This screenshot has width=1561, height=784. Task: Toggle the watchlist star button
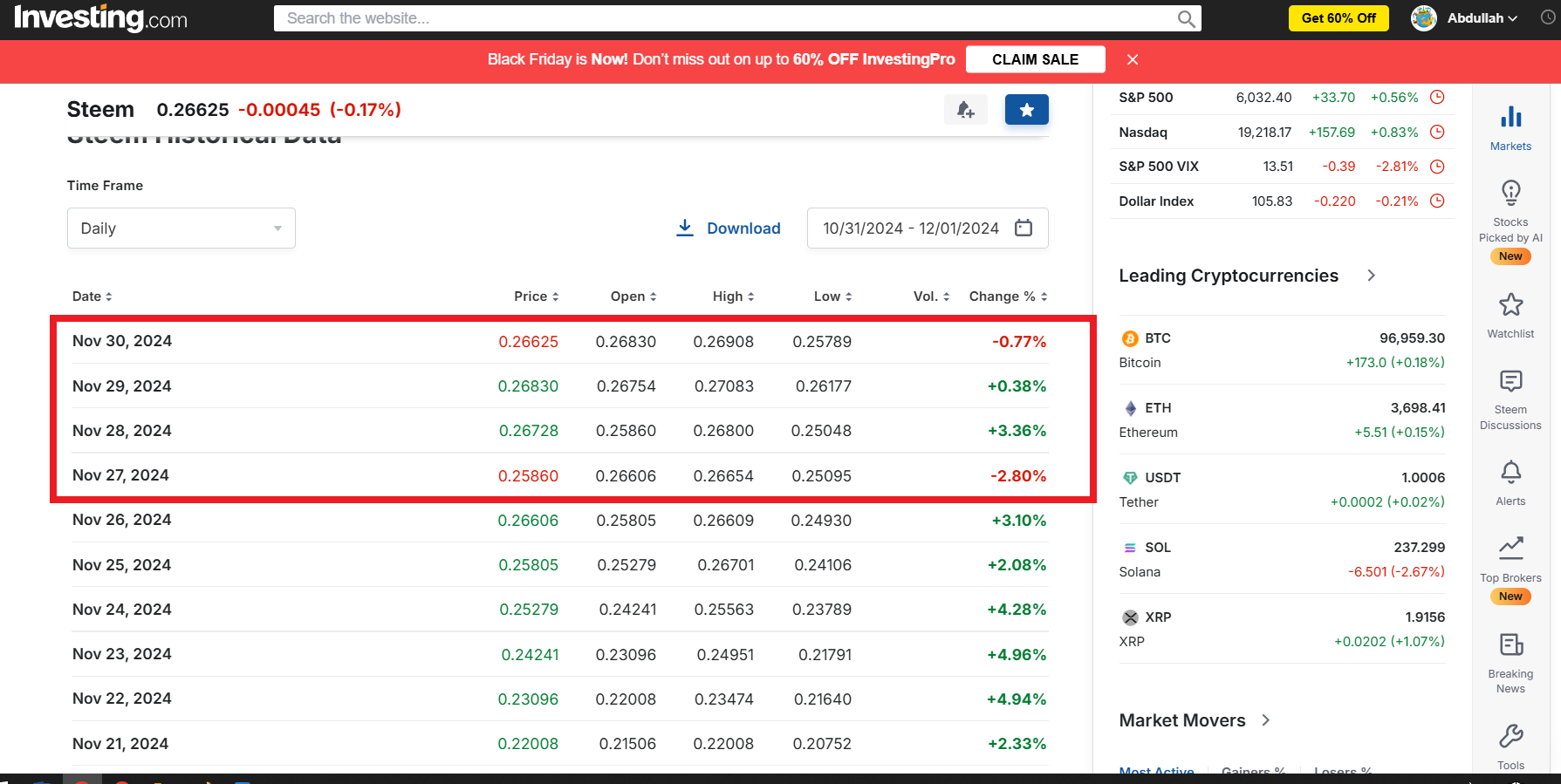(1026, 110)
